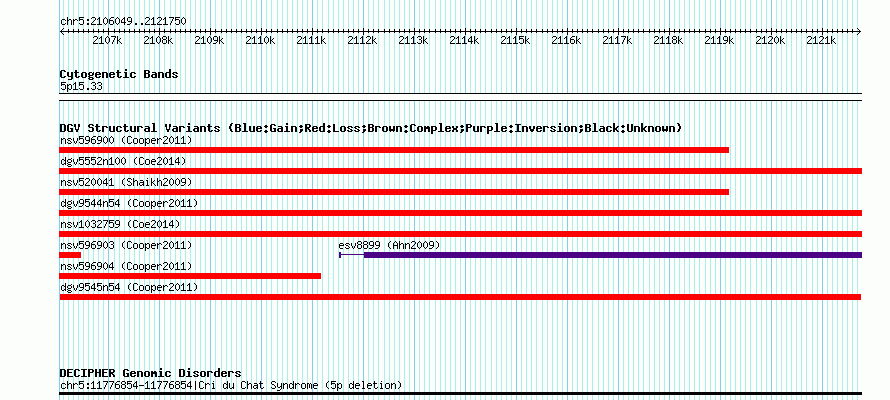Screen dimensions: 890x400
Task: Click the 2110k ruler tick label
Action: (x=260, y=40)
